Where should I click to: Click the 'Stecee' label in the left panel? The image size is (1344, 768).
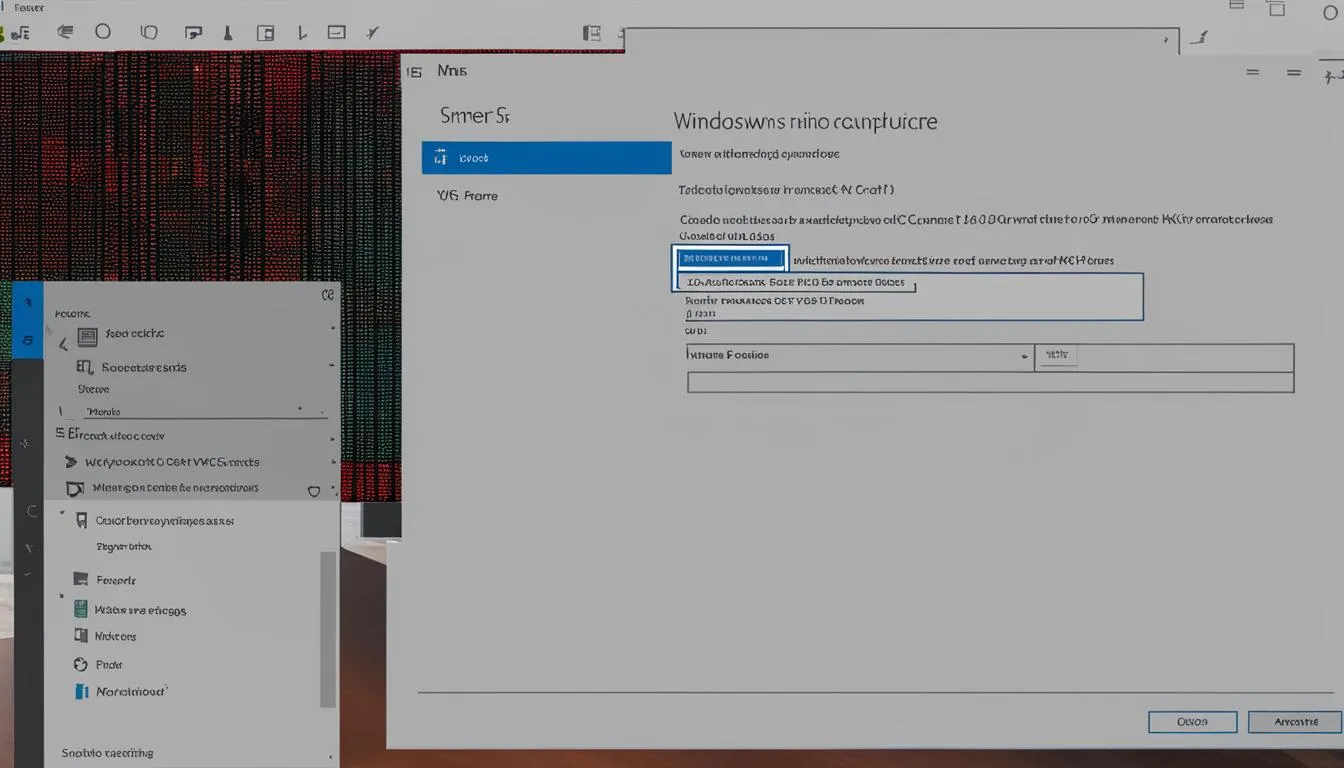(93, 389)
